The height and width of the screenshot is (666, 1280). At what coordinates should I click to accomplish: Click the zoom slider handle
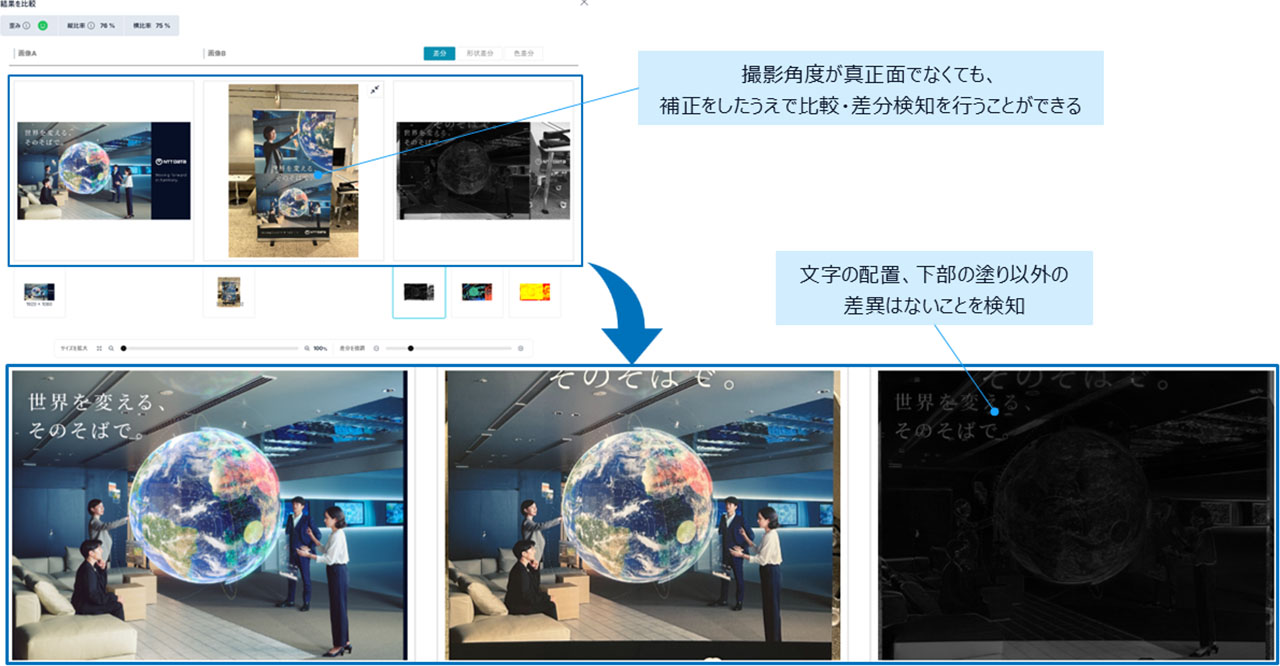[x=123, y=348]
